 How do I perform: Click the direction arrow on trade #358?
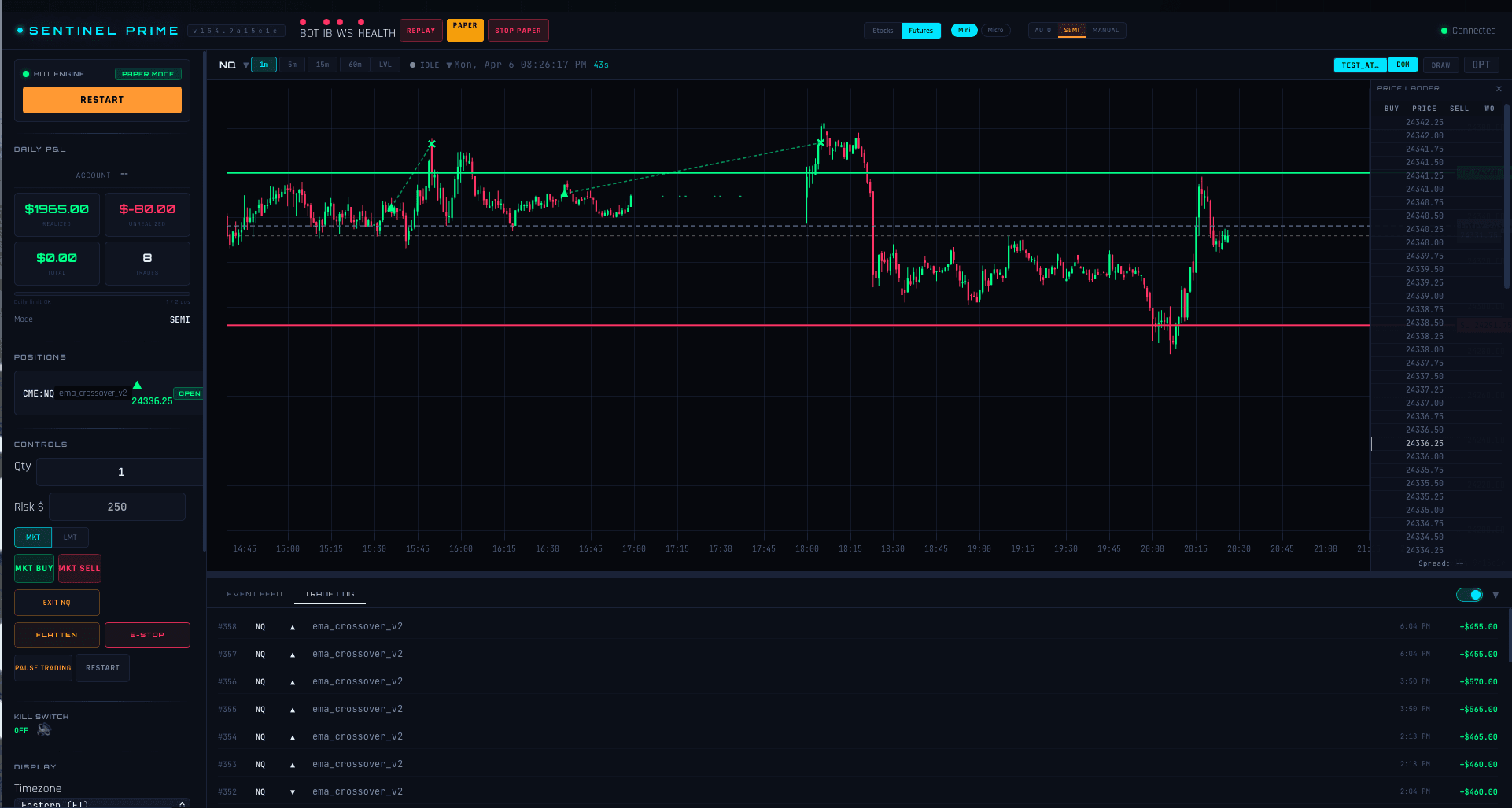pyautogui.click(x=293, y=627)
